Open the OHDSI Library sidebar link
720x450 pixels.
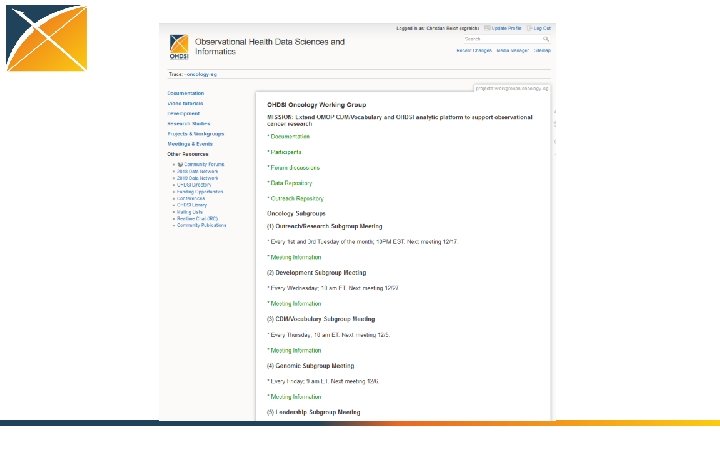point(192,205)
